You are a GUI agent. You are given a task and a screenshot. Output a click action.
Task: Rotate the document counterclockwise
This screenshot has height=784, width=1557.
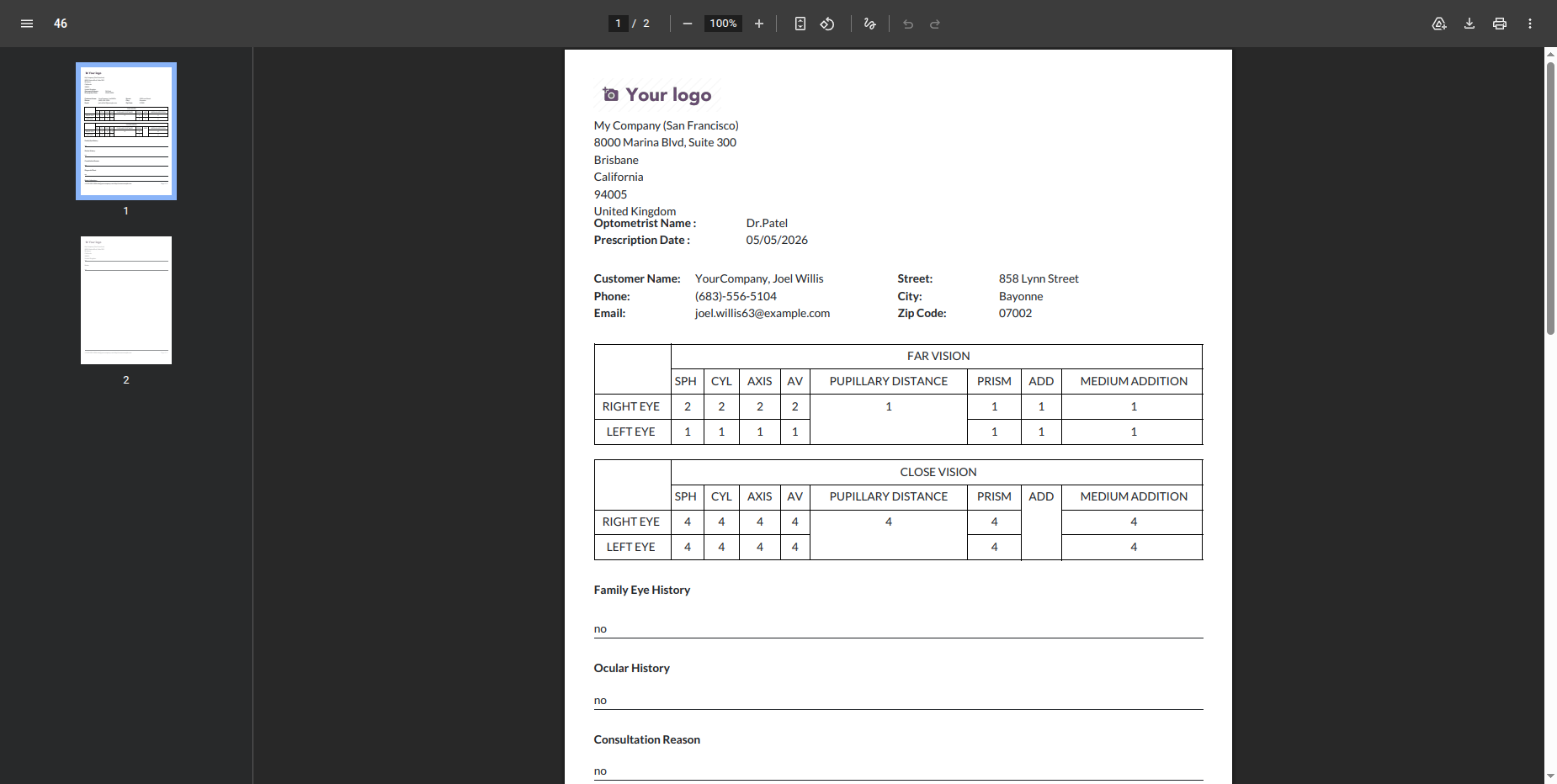[827, 24]
